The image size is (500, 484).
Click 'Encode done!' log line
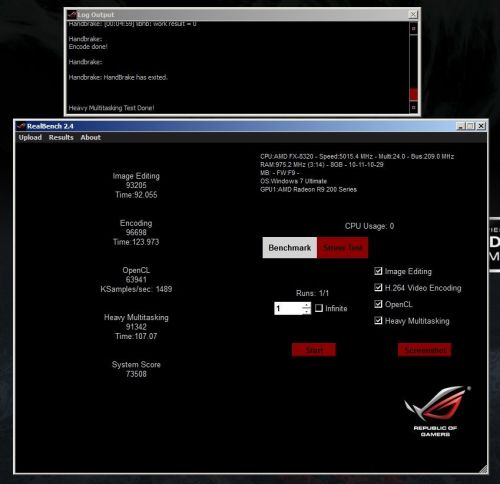(x=88, y=47)
